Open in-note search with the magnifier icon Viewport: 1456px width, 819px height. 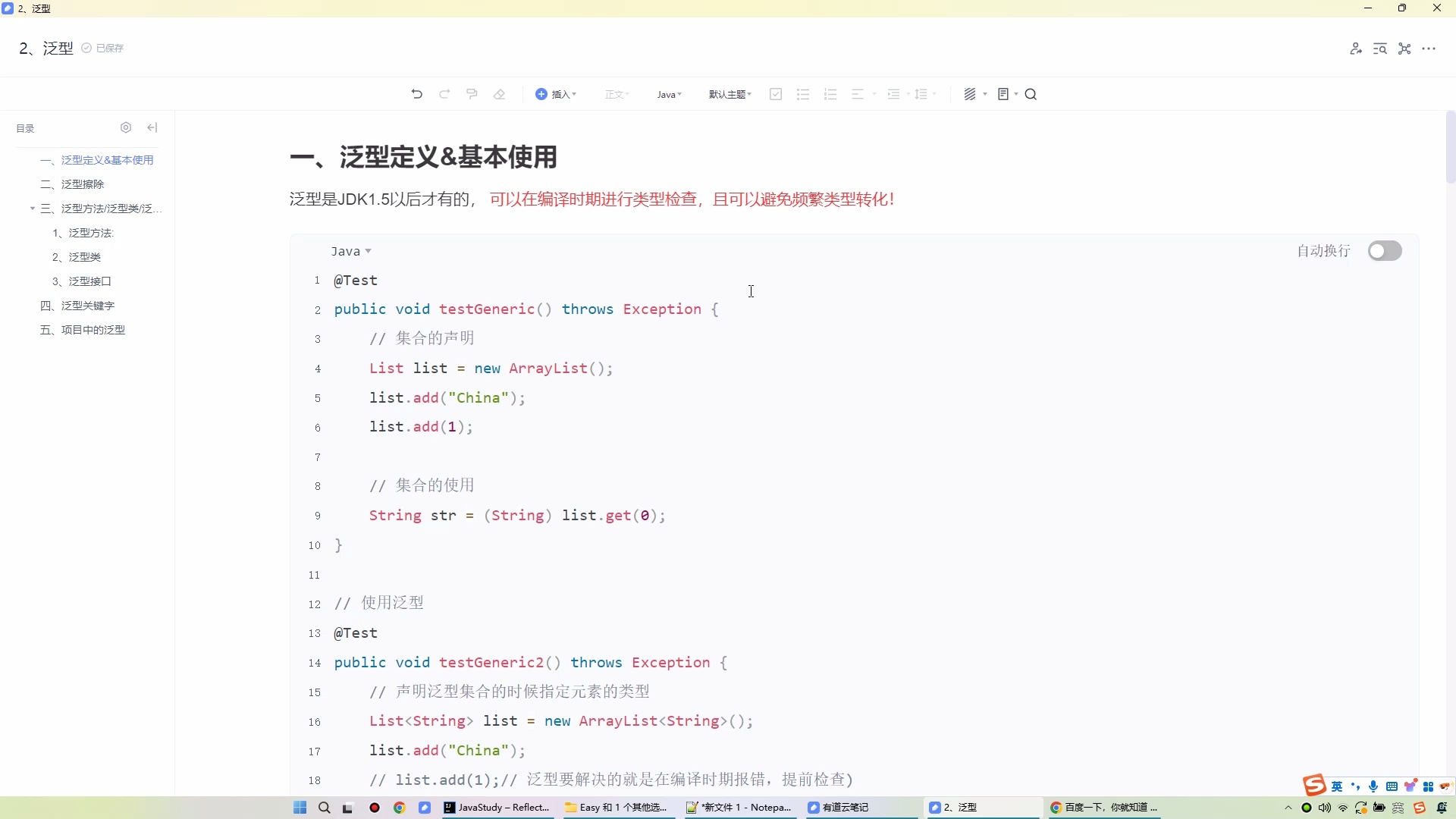tap(1031, 93)
